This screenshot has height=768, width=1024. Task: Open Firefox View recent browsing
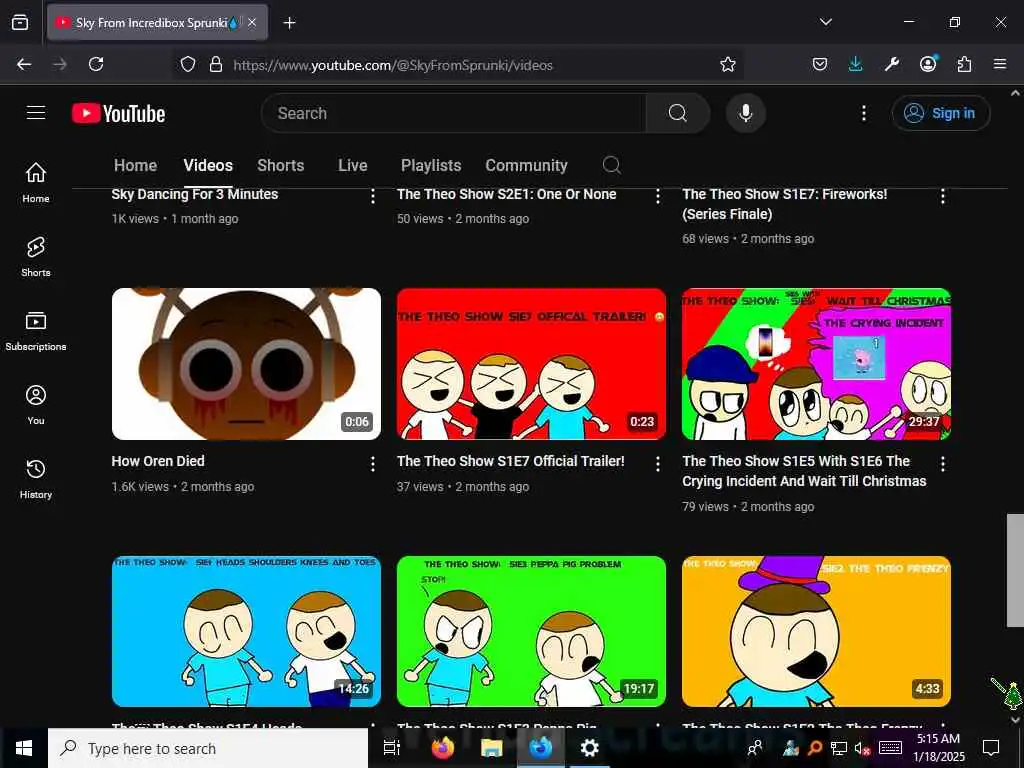pyautogui.click(x=20, y=22)
